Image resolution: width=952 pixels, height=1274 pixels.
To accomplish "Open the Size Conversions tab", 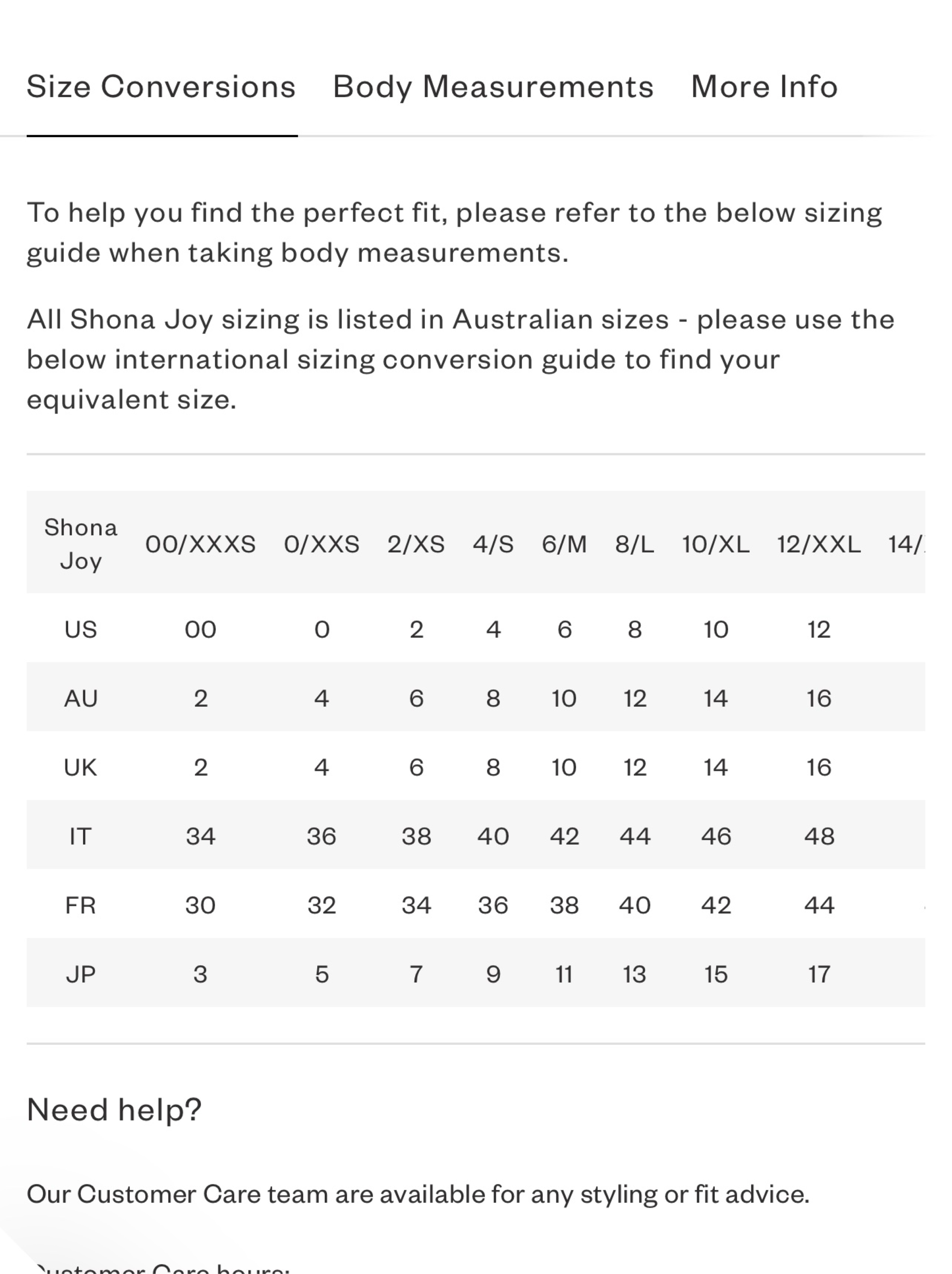I will 161,87.
